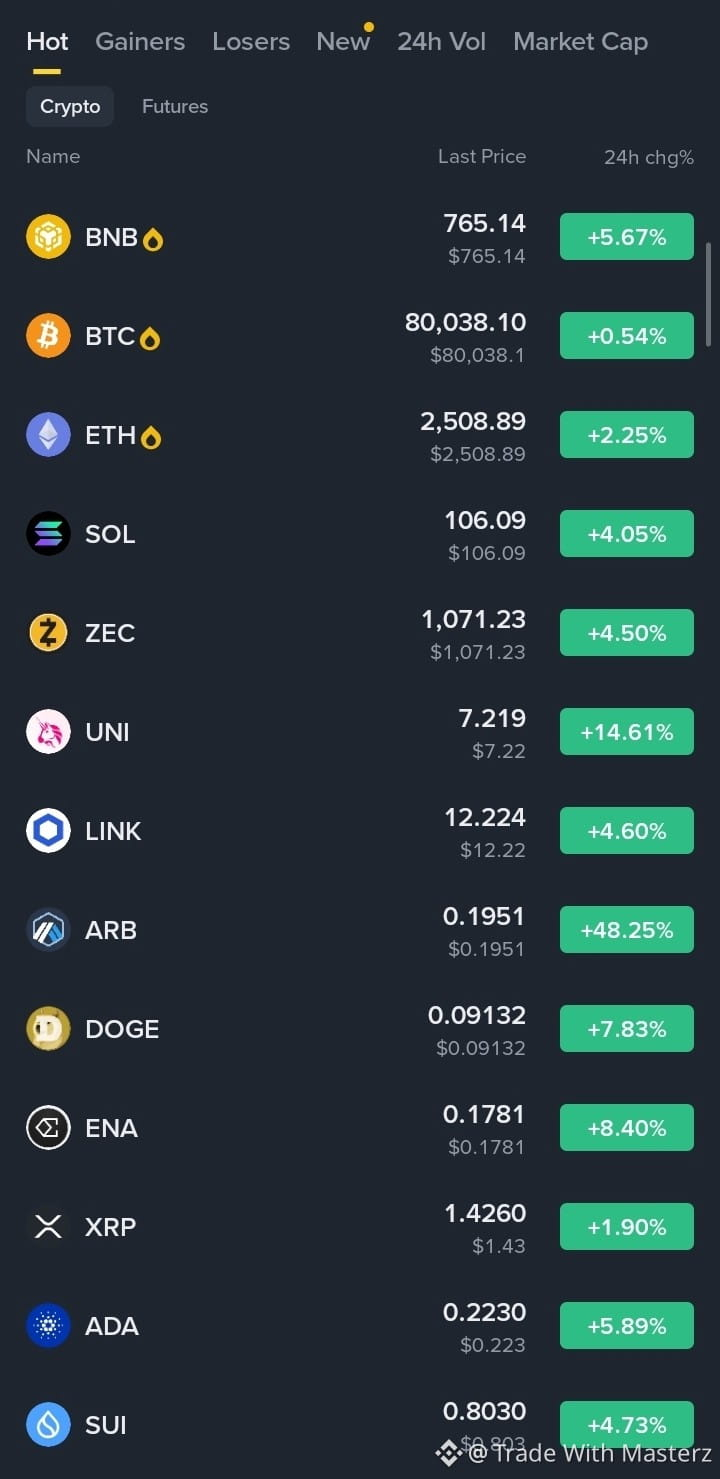
Task: Tap the BNB coin logo
Action: click(48, 237)
